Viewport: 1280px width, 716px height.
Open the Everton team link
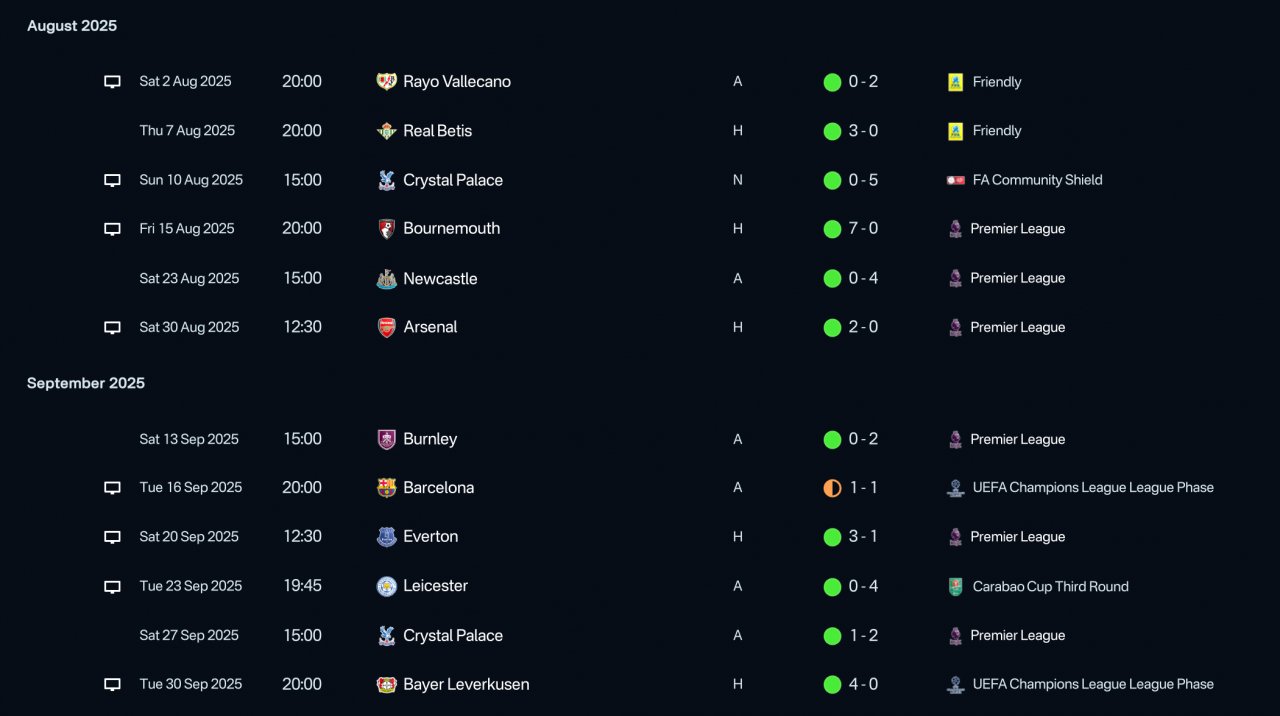(431, 537)
